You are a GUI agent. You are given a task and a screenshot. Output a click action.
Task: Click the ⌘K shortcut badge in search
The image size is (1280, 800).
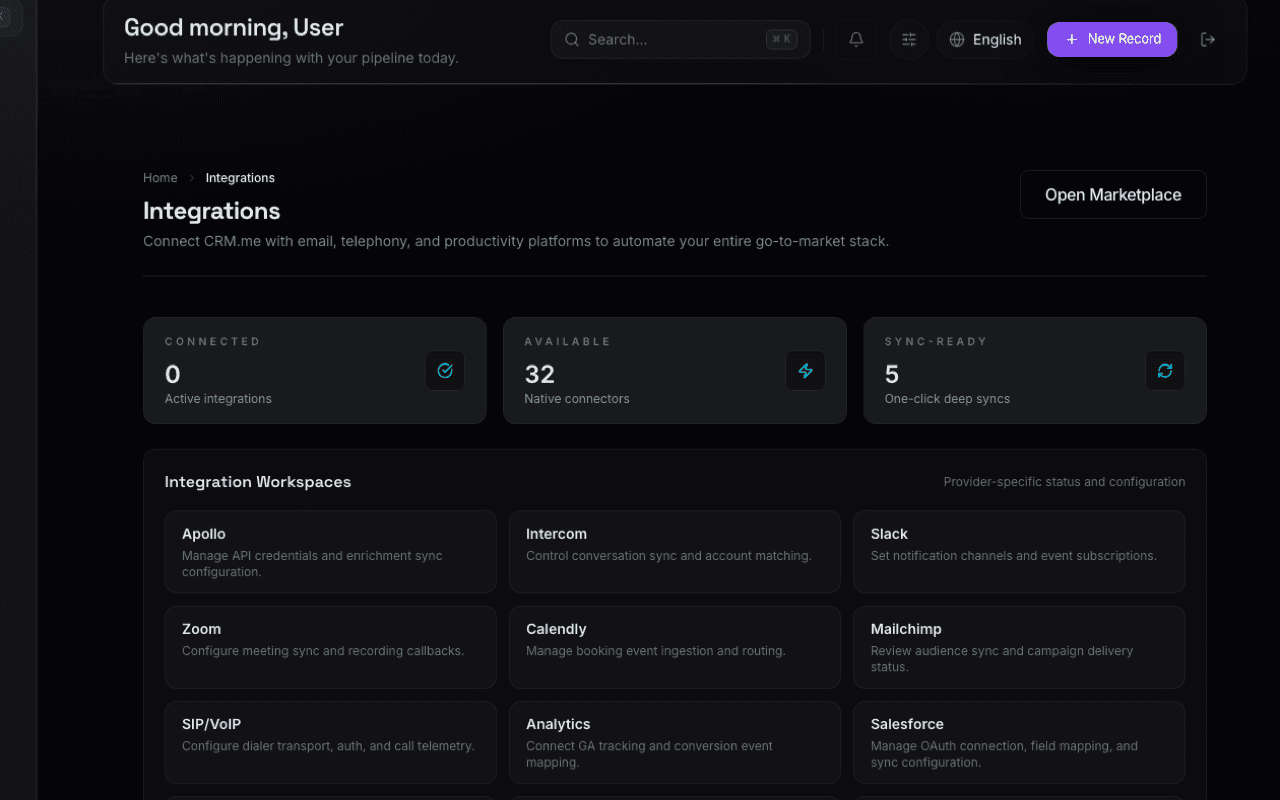coord(784,39)
